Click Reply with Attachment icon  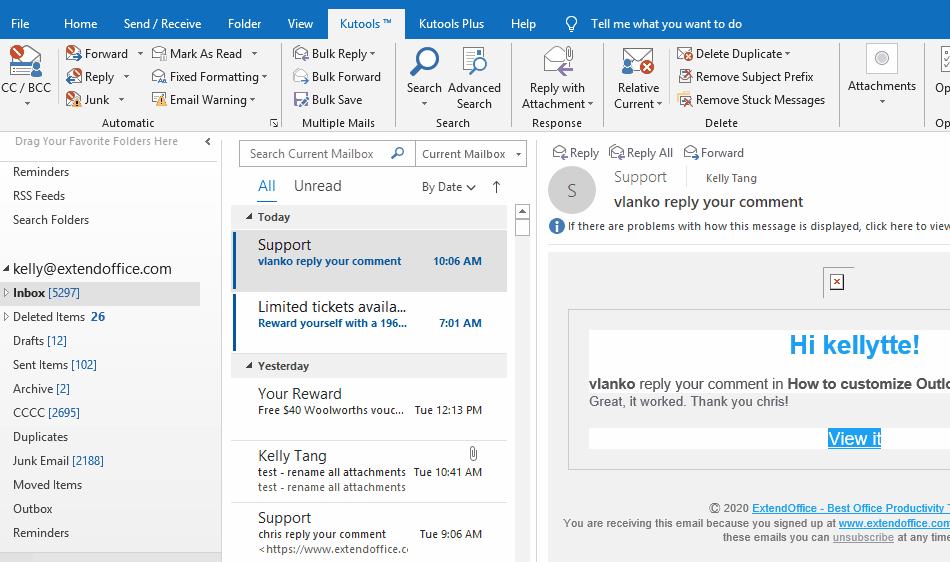click(557, 62)
